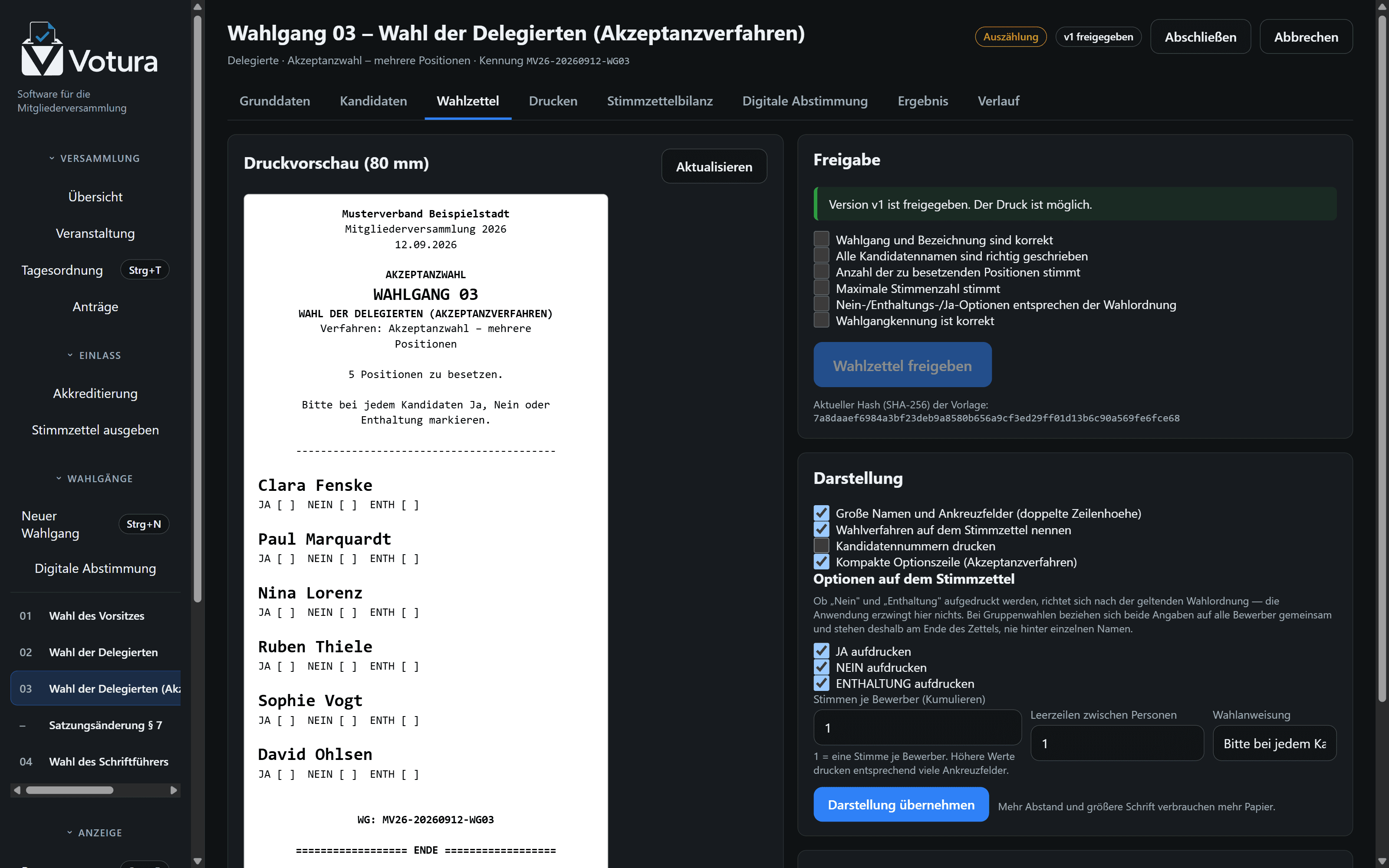This screenshot has height=868, width=1389.
Task: Click the sidebar horizontal scrollbar thumb
Action: coord(69,790)
